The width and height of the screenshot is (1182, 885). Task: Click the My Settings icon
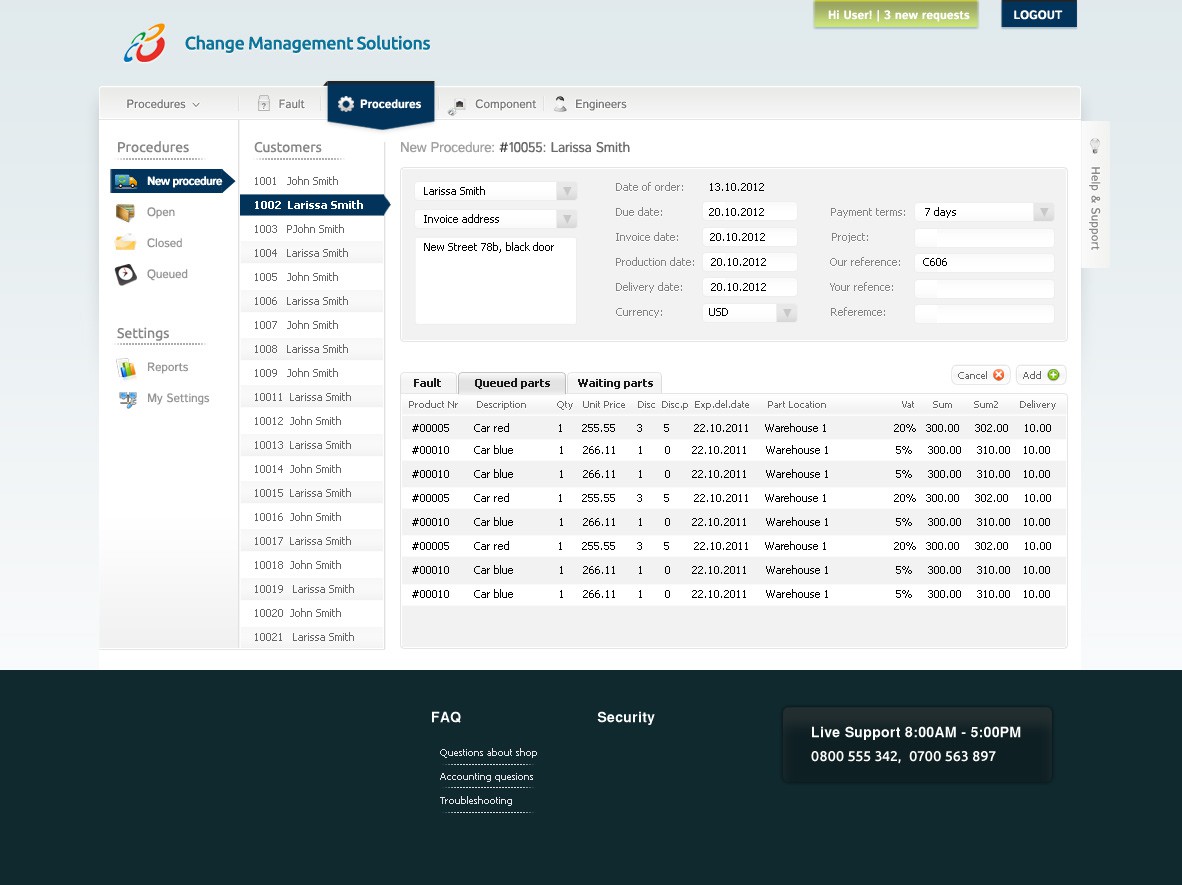coord(127,399)
